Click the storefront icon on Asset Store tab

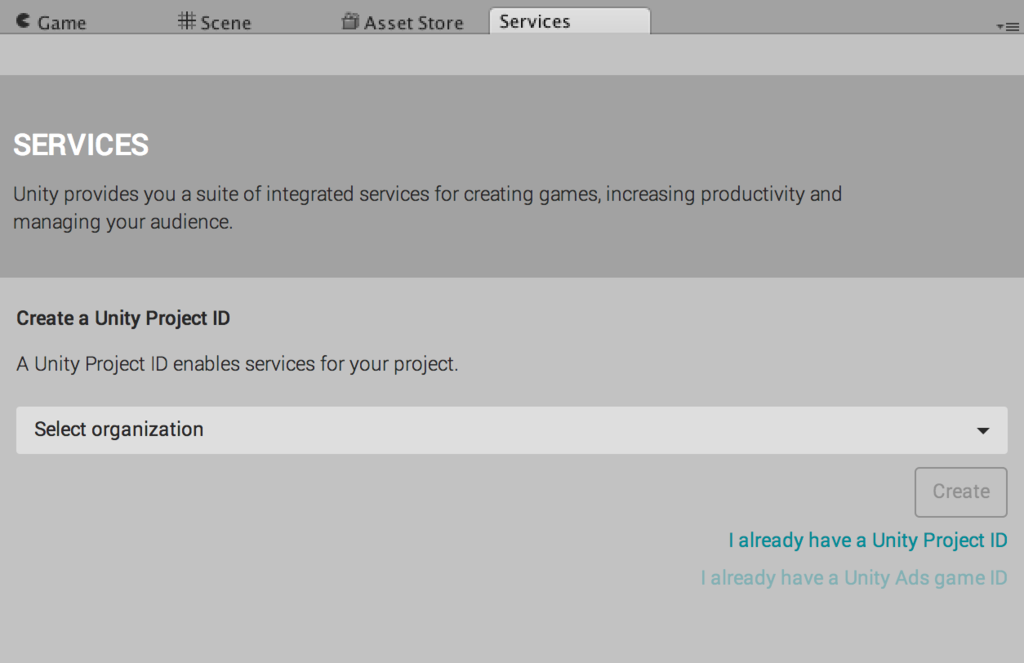point(350,21)
